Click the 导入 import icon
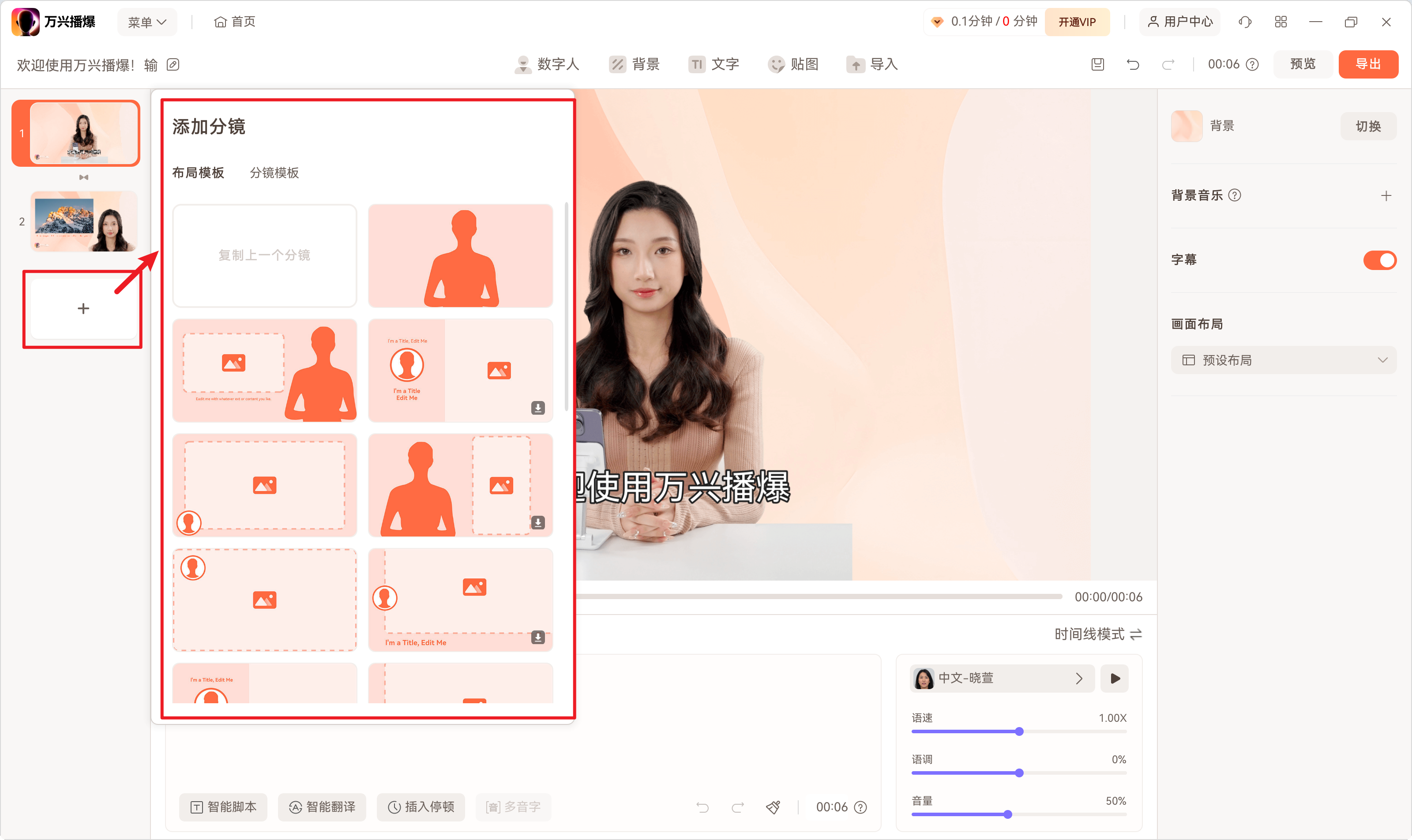Viewport: 1412px width, 840px height. coord(856,64)
